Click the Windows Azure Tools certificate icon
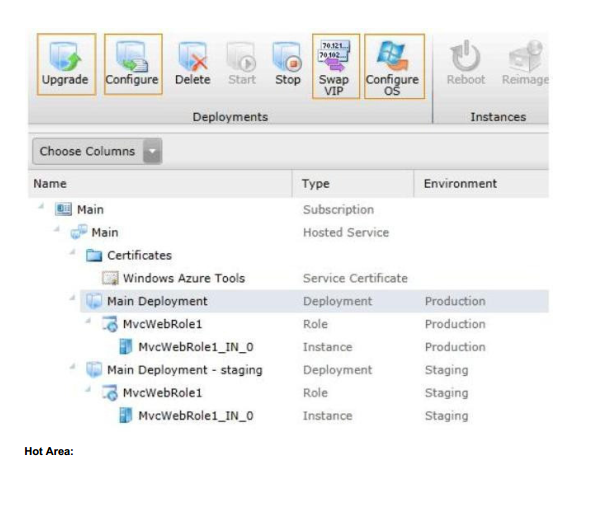 point(110,278)
